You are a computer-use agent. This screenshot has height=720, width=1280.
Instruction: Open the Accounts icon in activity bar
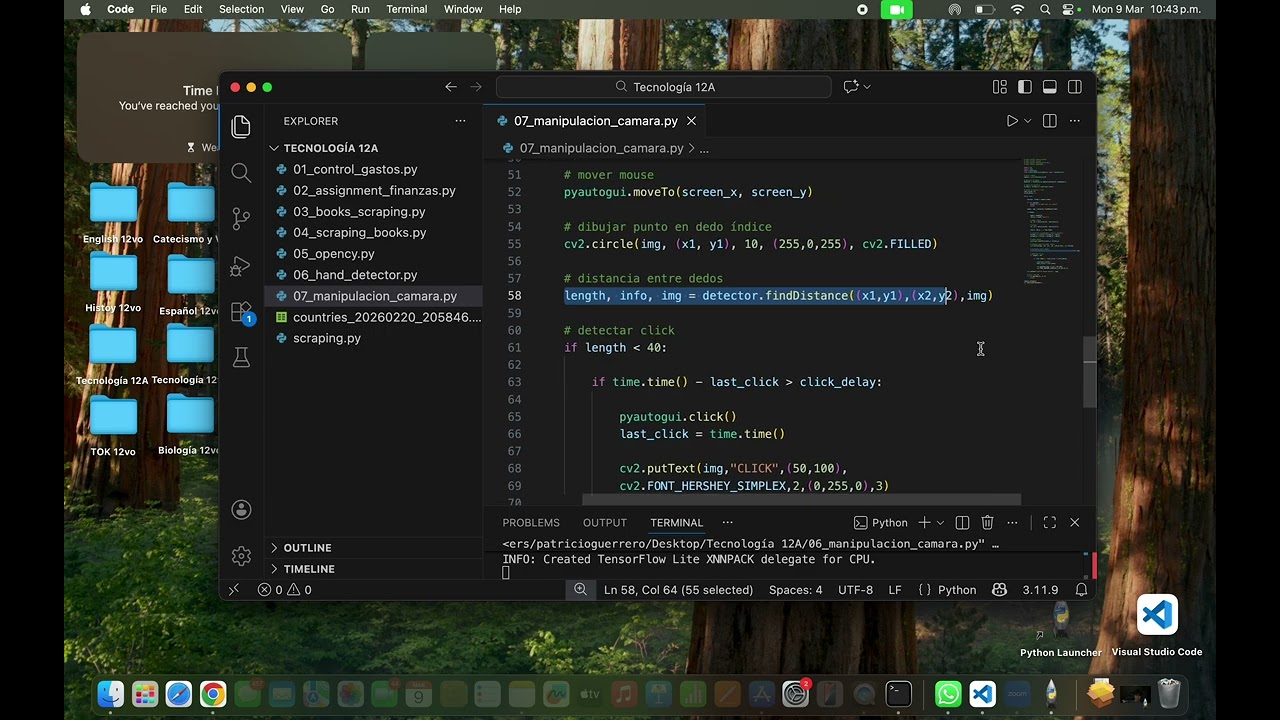(241, 510)
